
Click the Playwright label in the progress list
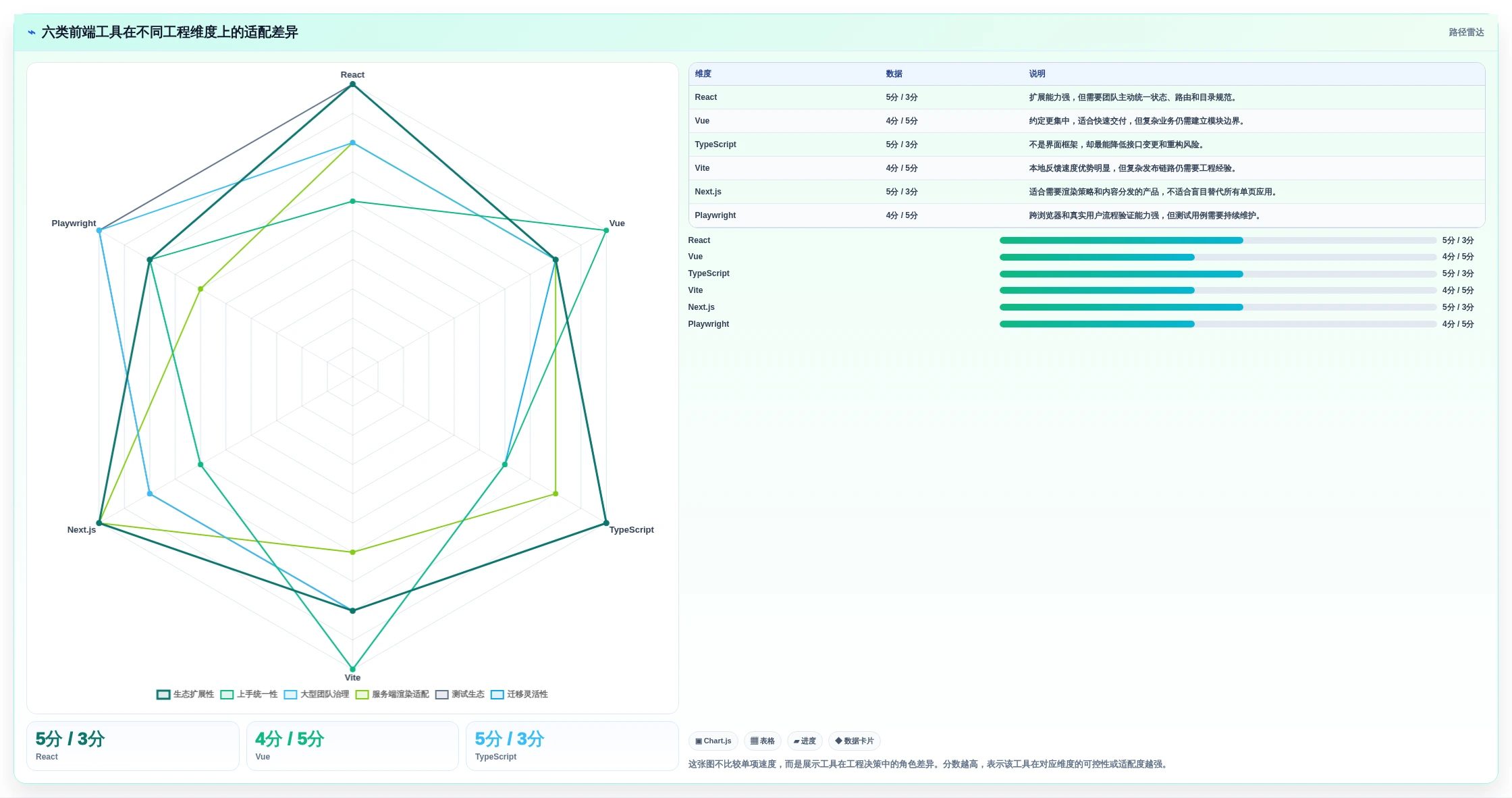coord(709,324)
